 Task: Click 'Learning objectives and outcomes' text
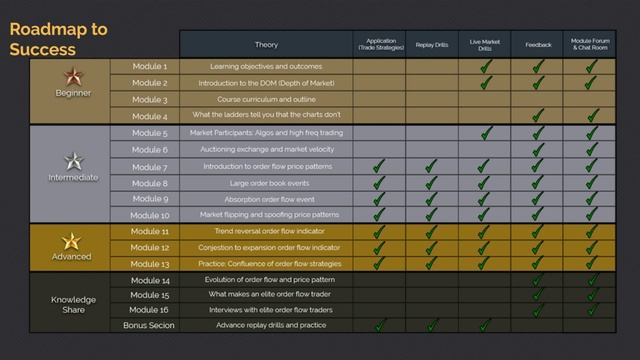tap(266, 66)
